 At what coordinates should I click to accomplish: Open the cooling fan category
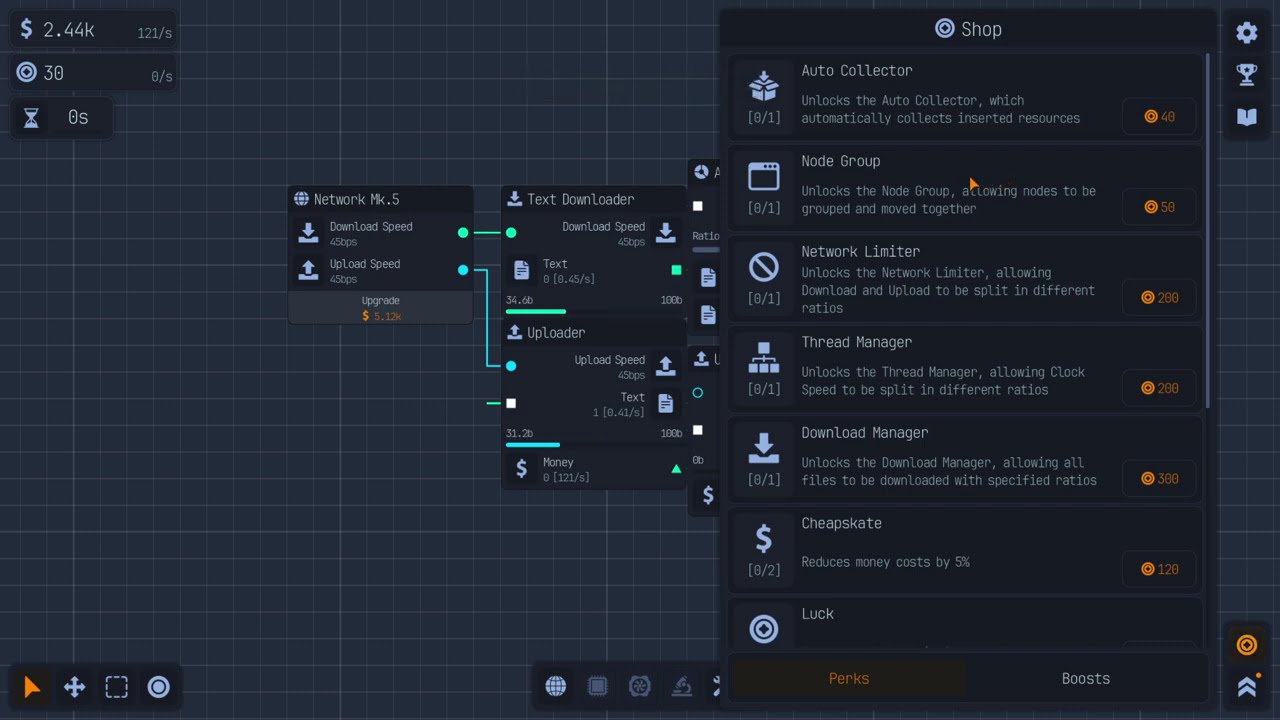[x=640, y=686]
